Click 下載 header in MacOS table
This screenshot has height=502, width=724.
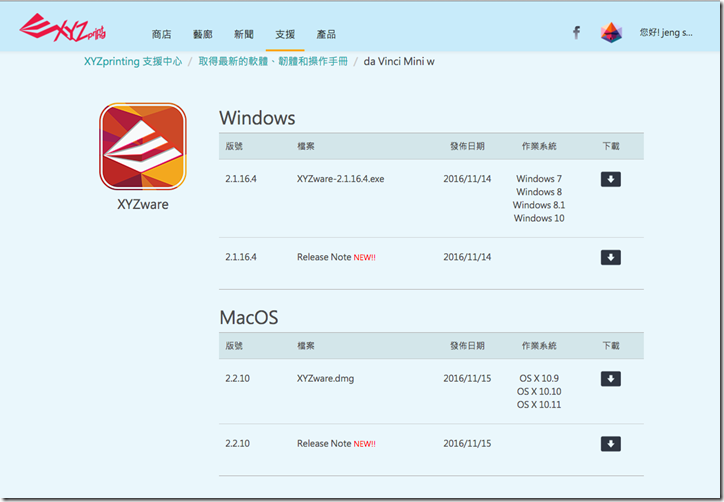(x=610, y=345)
